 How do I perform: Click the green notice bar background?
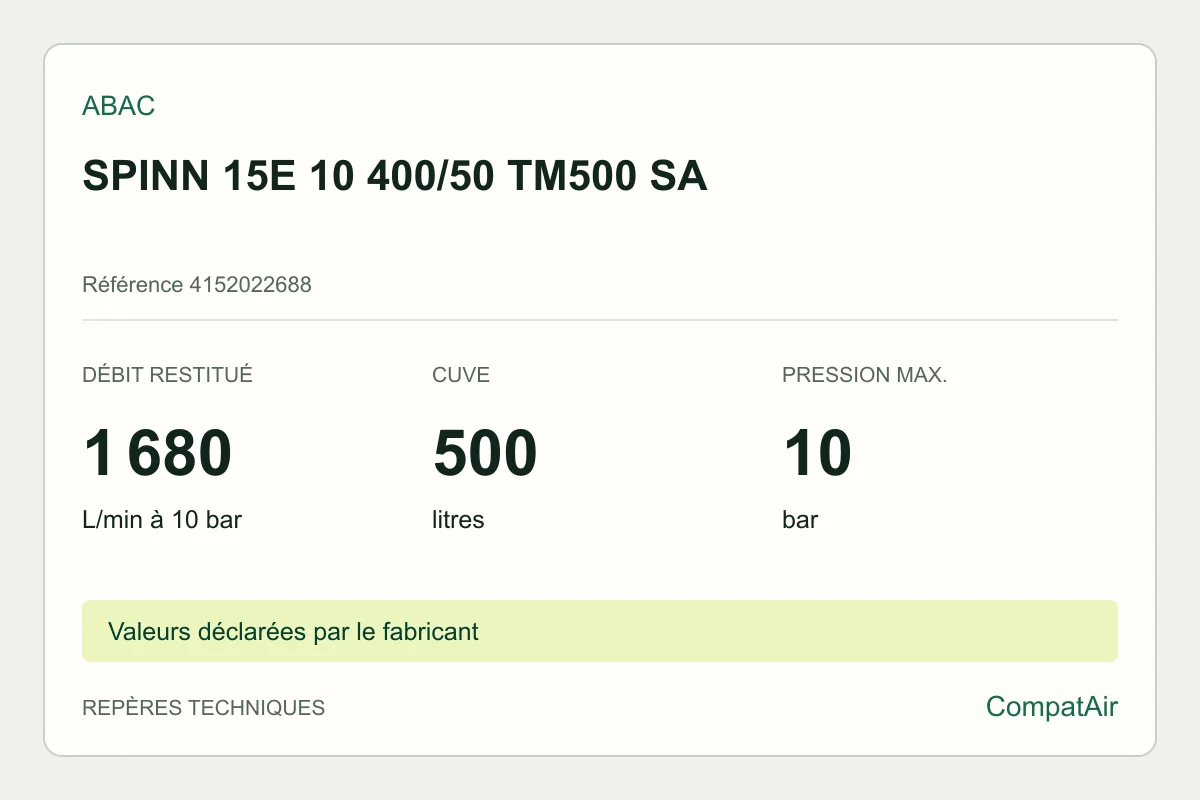tap(800, 631)
